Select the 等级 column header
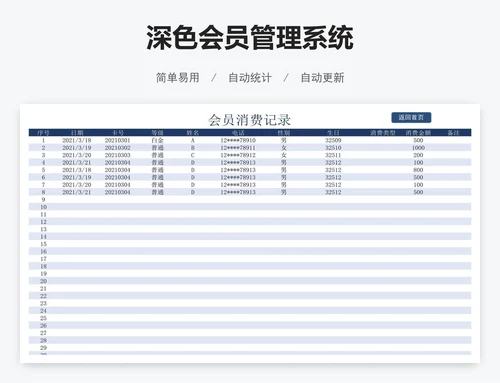Image resolution: width=500 pixels, height=383 pixels. click(x=157, y=133)
